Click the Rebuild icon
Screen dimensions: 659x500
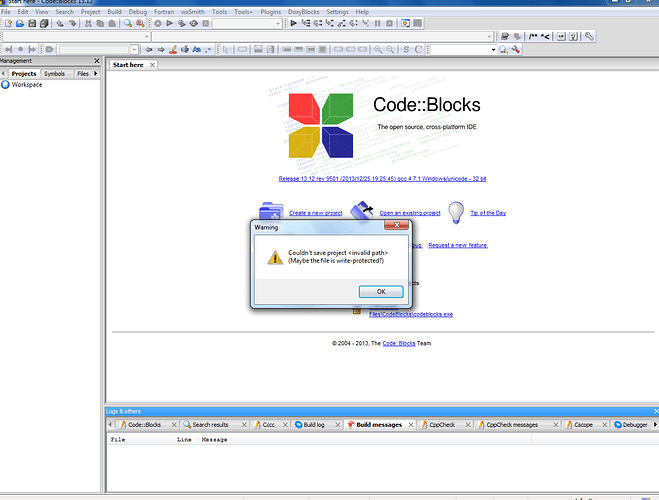194,24
